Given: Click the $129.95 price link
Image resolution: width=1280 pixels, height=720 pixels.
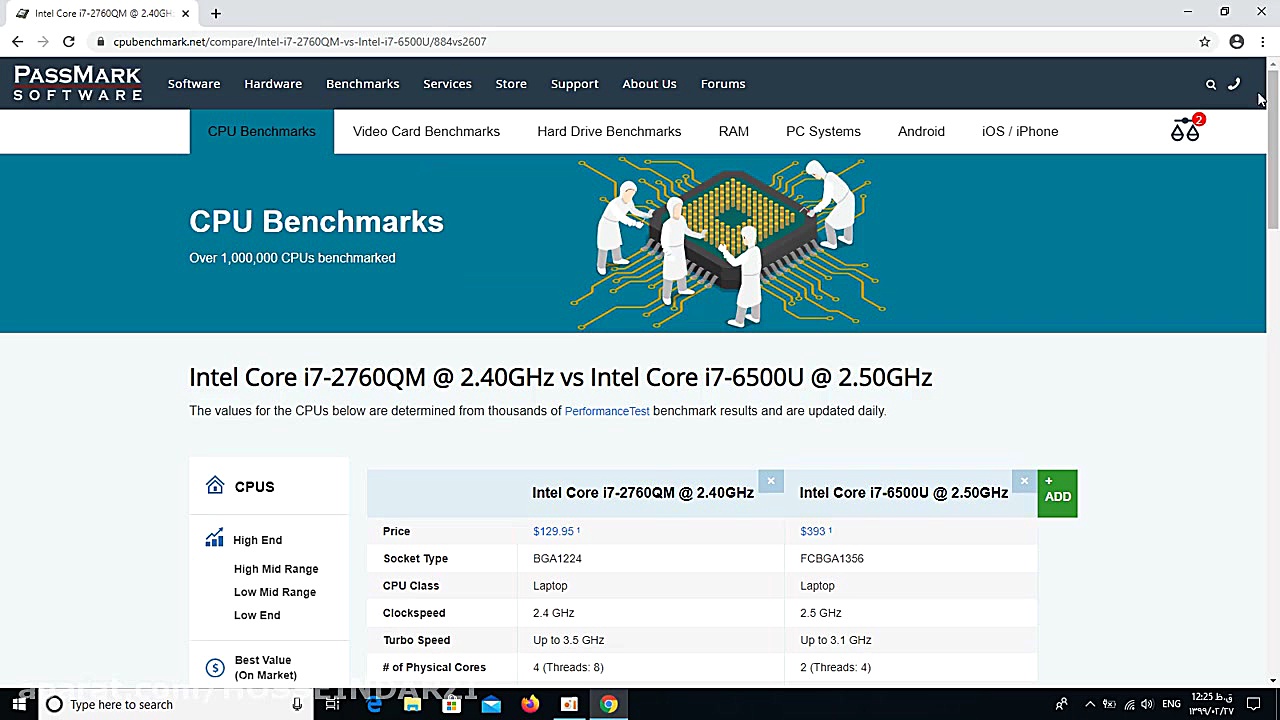Looking at the screenshot, I should tap(553, 532).
